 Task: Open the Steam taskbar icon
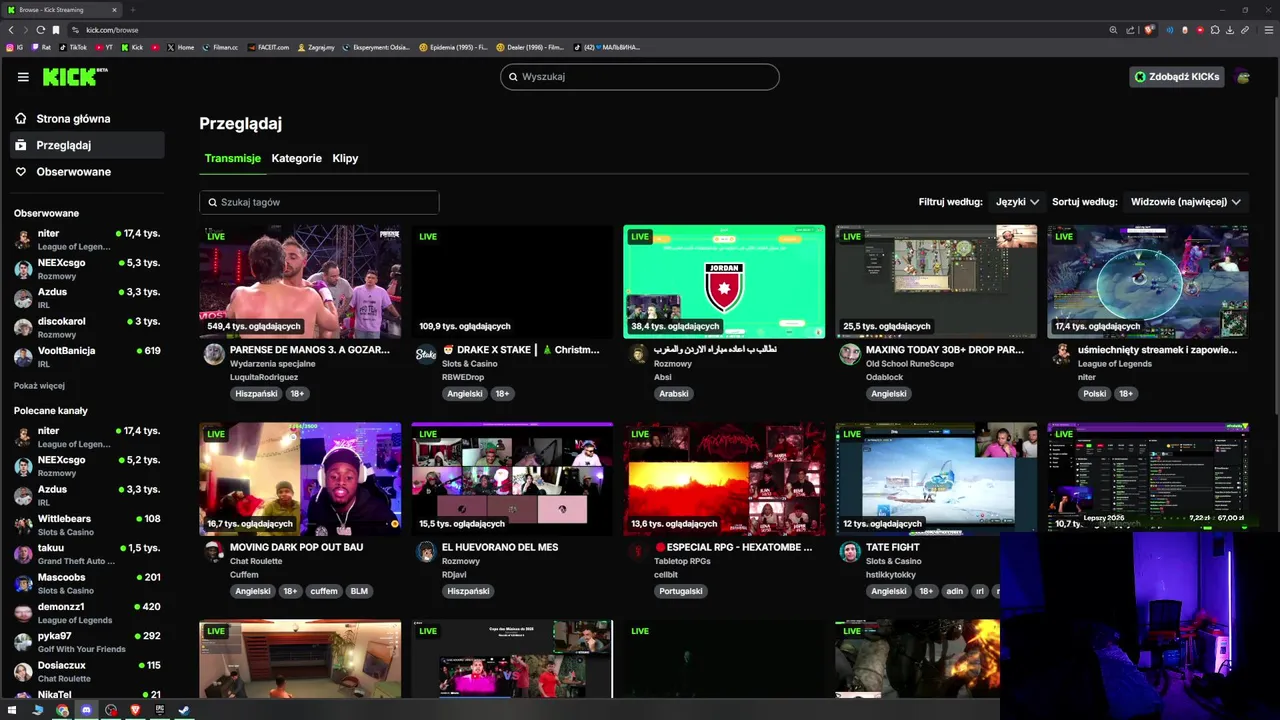pyautogui.click(x=184, y=710)
